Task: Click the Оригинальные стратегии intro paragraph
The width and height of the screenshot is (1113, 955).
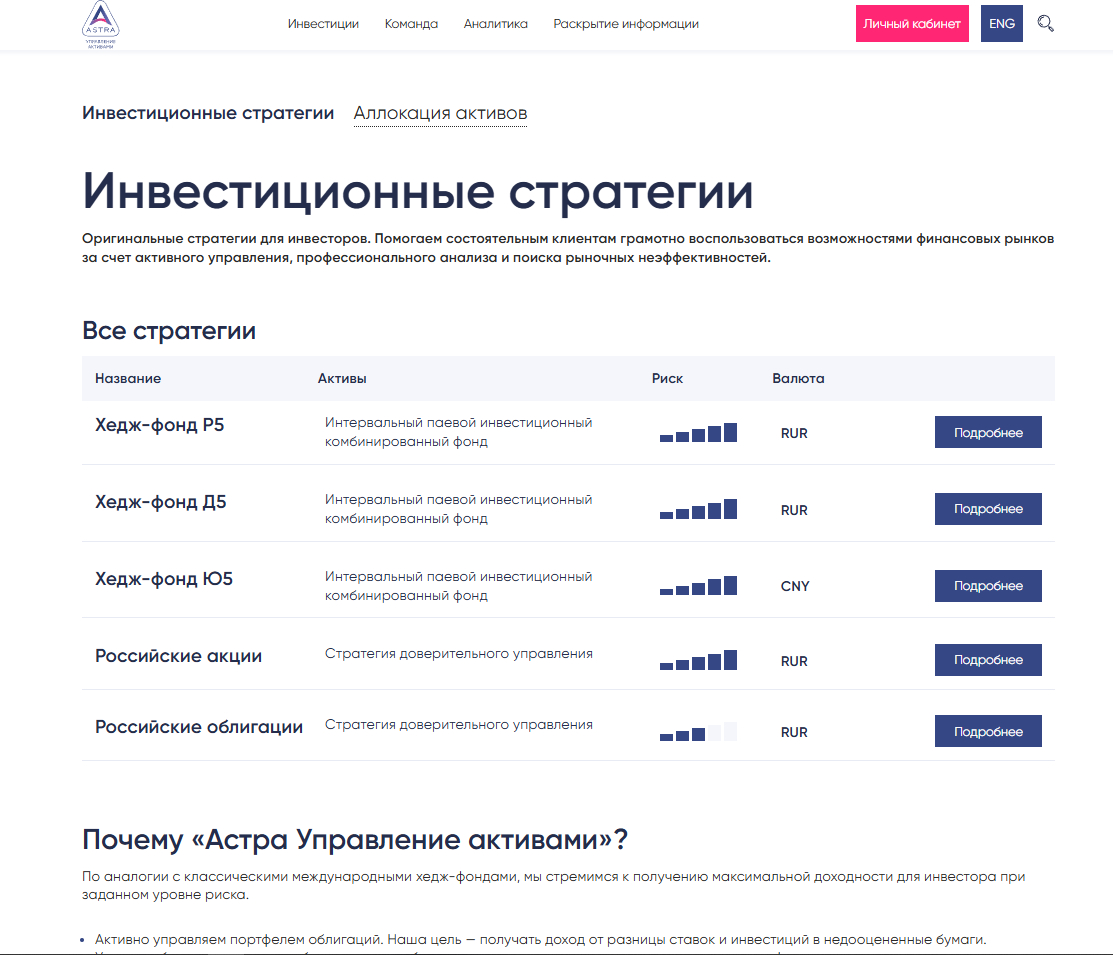Action: [568, 248]
